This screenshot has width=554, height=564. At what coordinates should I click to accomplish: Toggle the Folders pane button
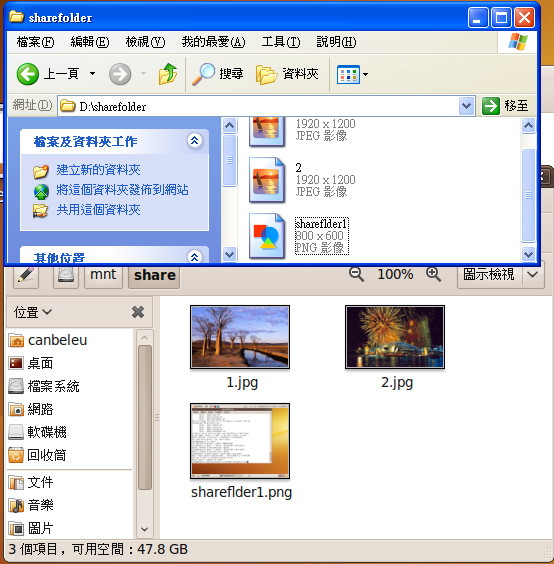(287, 74)
